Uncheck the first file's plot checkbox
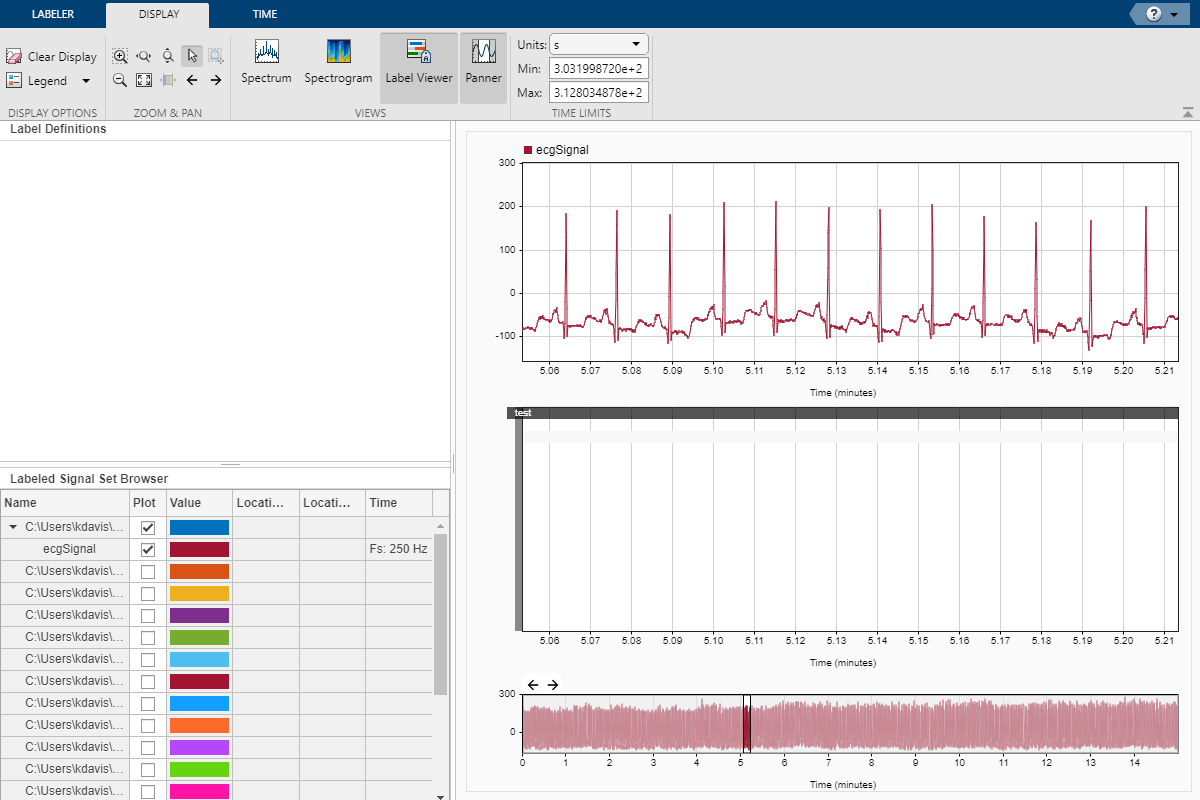1200x800 pixels. click(148, 527)
